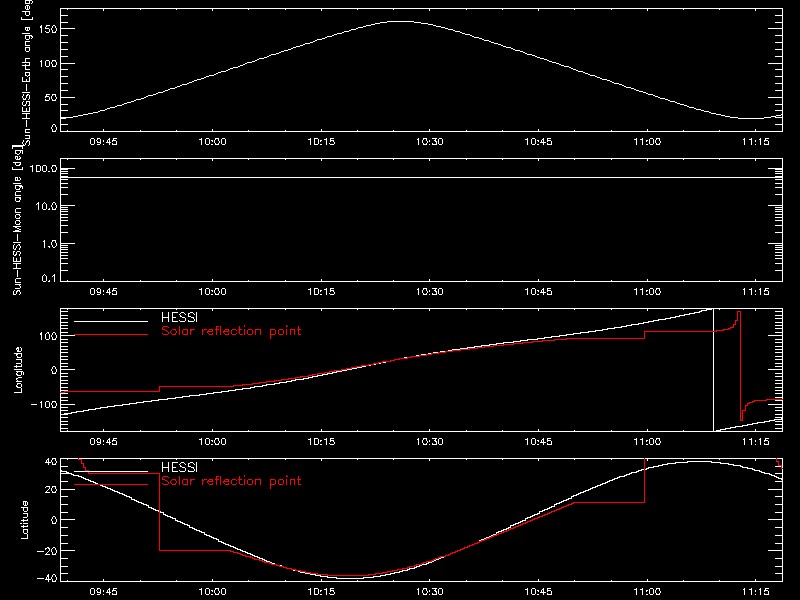Viewport: 800px width, 600px height.
Task: Click '09:45' under the Earth angle plot
Action: tap(104, 142)
